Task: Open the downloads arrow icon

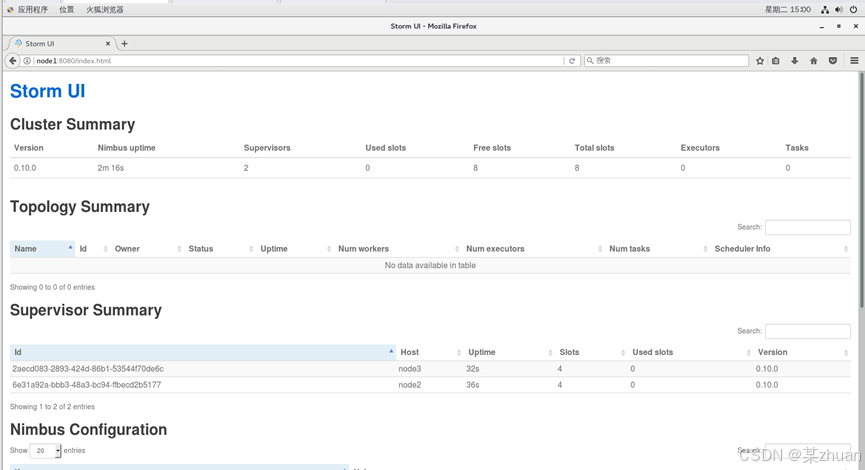Action: point(794,61)
